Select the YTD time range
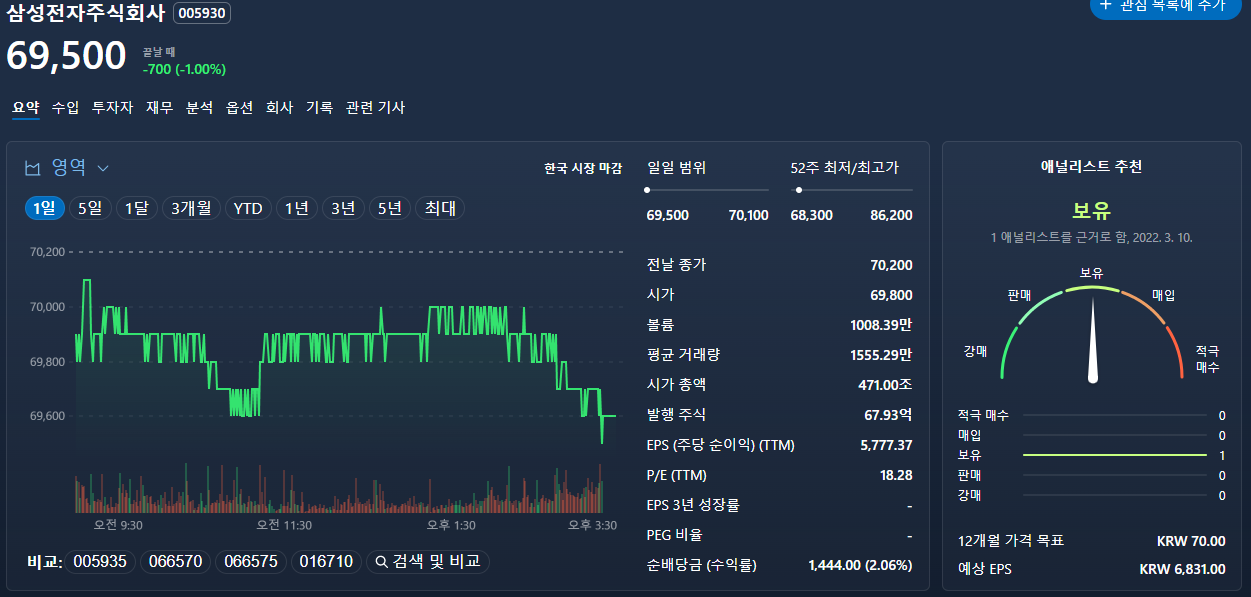Image resolution: width=1251 pixels, height=597 pixels. coord(248,208)
